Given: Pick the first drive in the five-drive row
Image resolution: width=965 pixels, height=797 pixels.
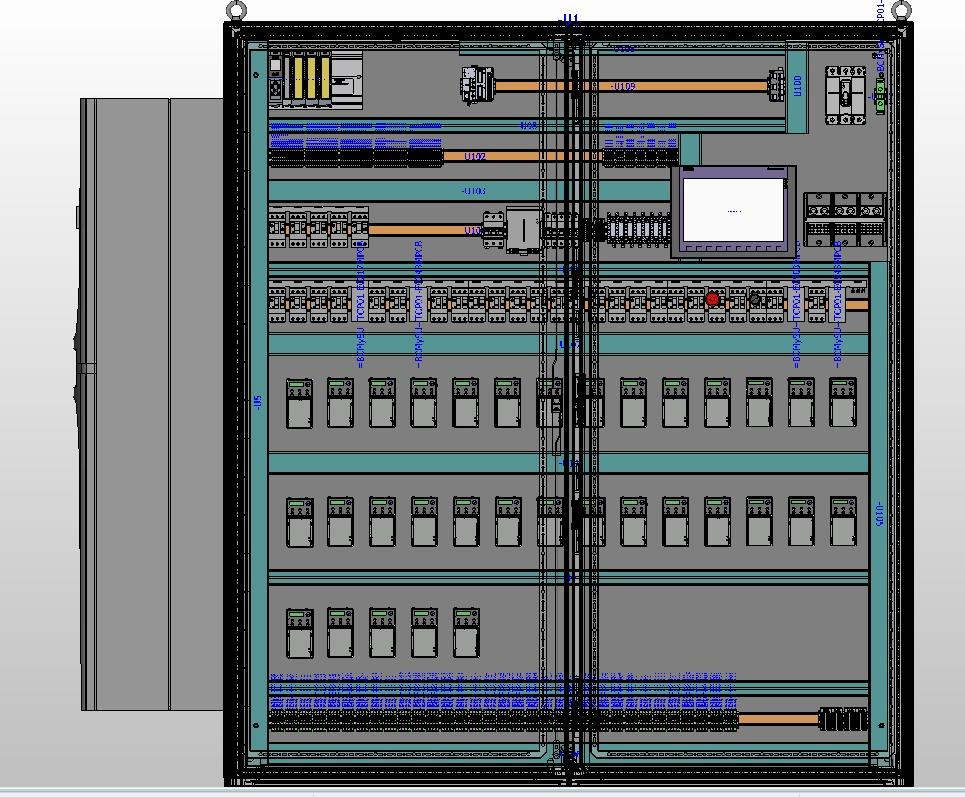Looking at the screenshot, I should [299, 633].
